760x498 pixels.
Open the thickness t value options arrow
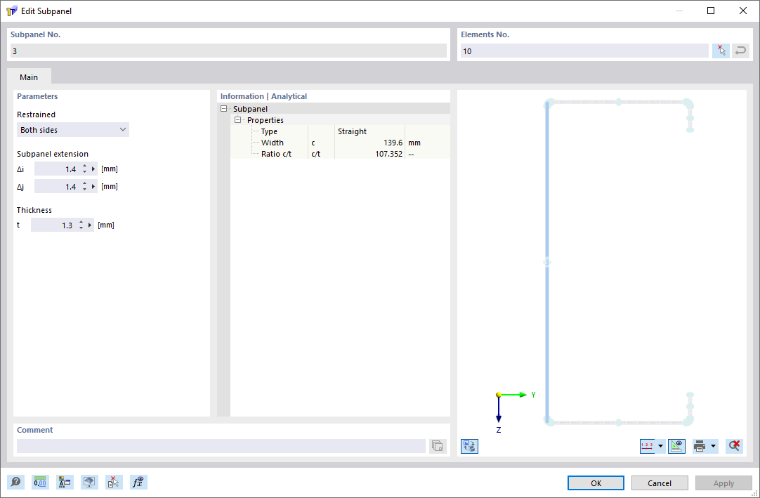(90, 225)
